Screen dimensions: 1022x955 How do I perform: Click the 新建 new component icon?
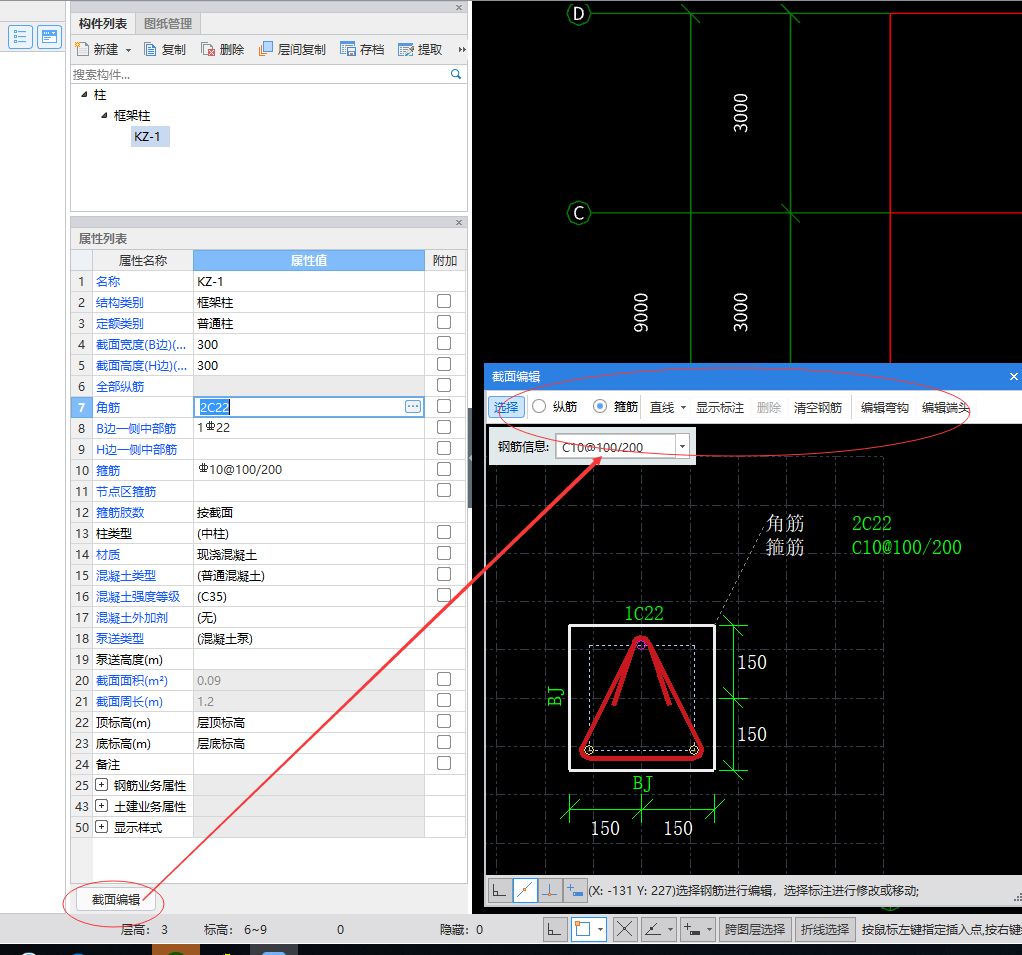[x=82, y=49]
